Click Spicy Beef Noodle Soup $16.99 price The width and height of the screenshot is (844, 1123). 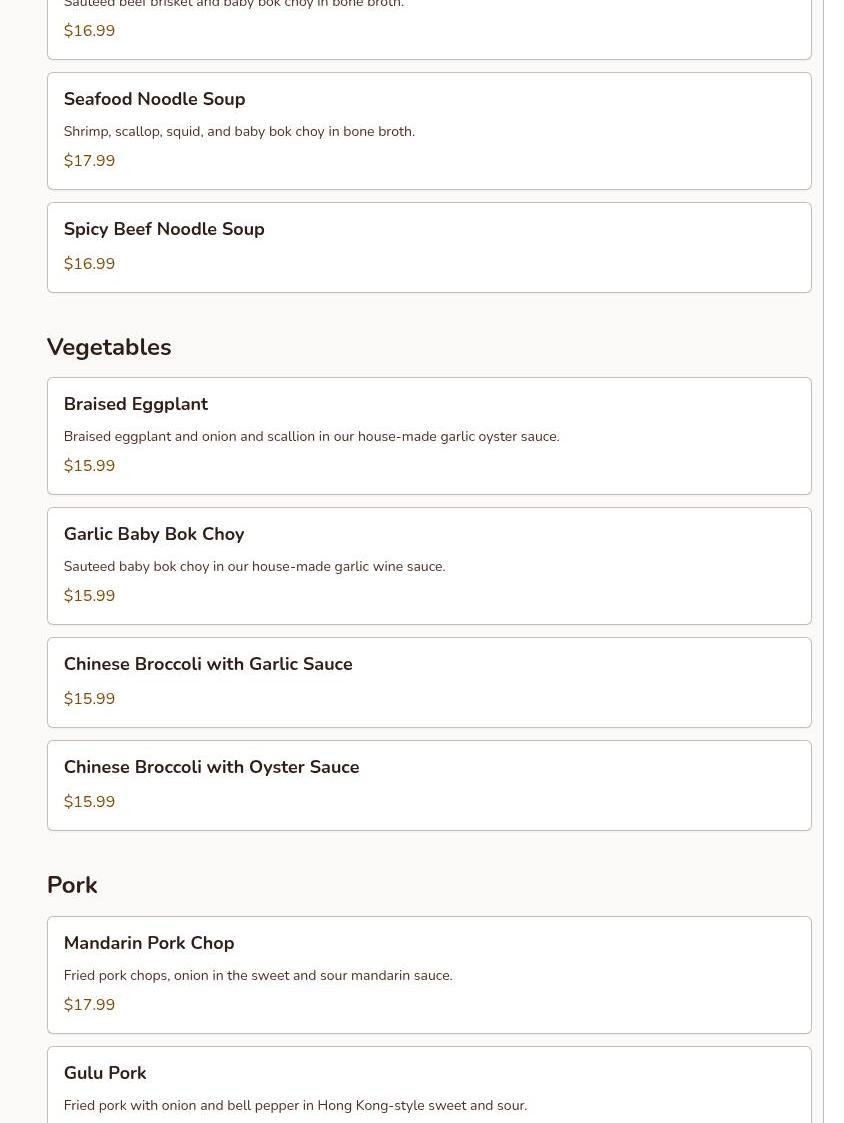point(89,264)
